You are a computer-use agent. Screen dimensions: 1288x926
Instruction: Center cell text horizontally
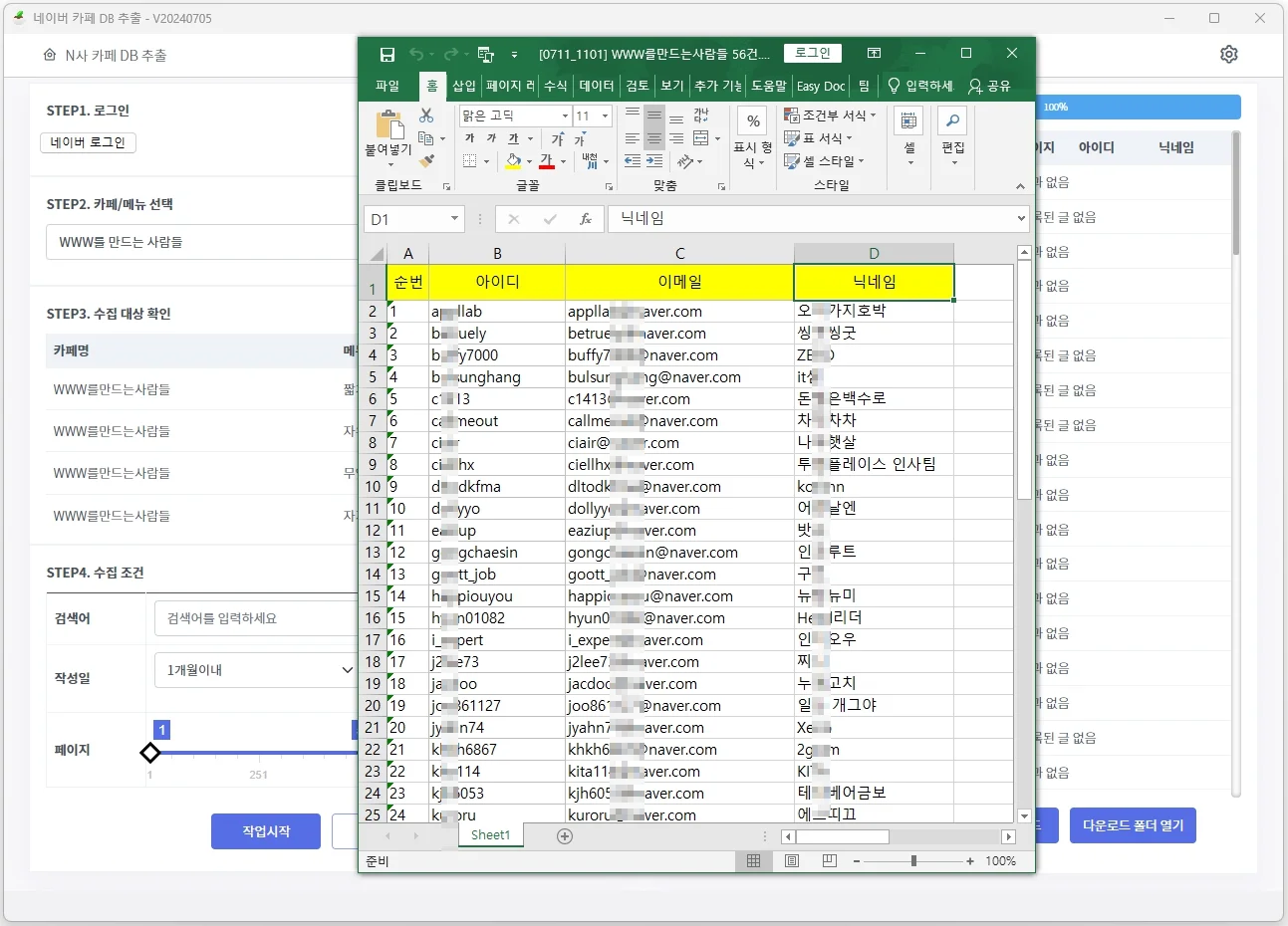coord(654,138)
